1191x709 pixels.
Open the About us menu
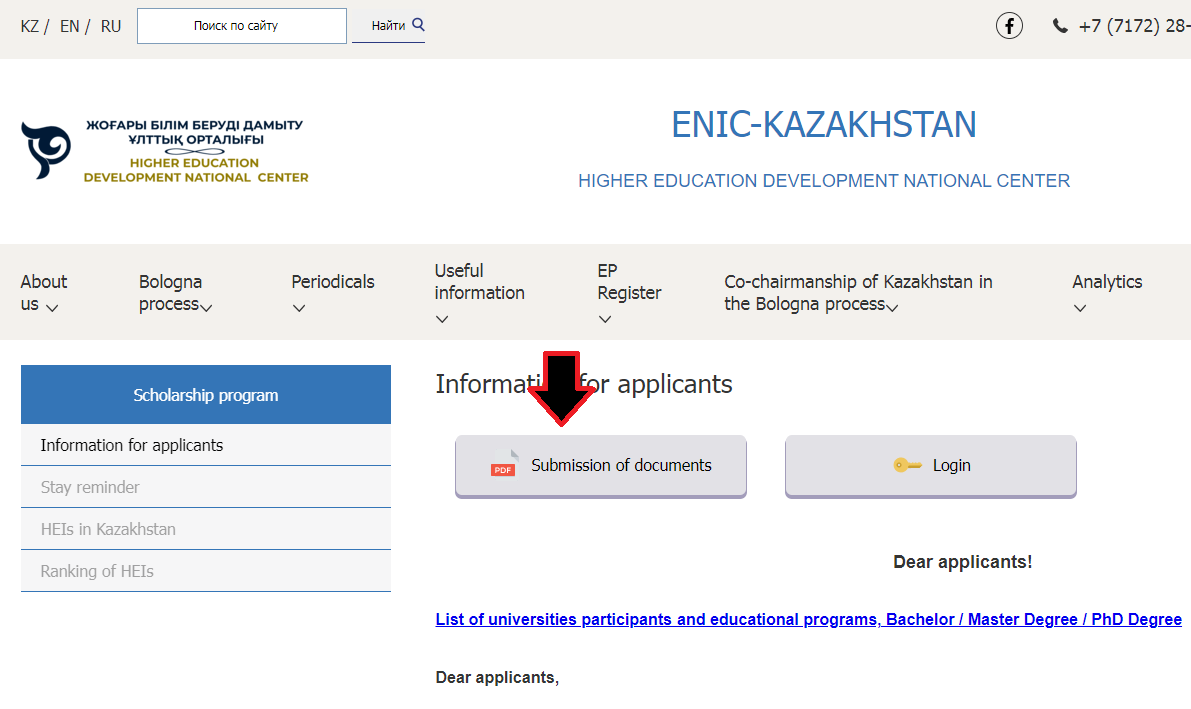(x=43, y=293)
